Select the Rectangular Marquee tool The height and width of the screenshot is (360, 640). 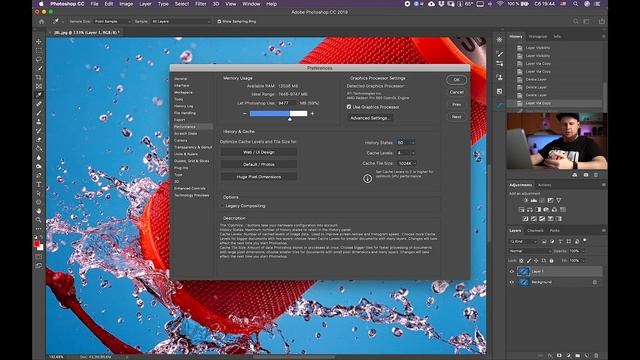point(39,51)
